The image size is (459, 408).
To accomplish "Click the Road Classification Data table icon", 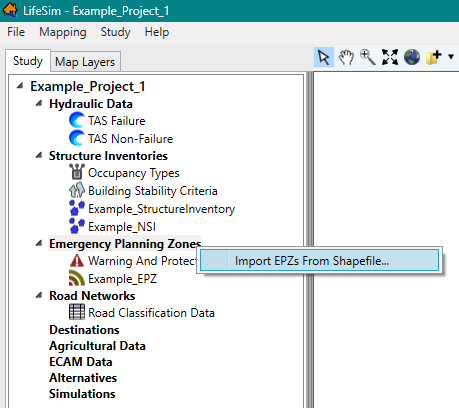I will [77, 312].
